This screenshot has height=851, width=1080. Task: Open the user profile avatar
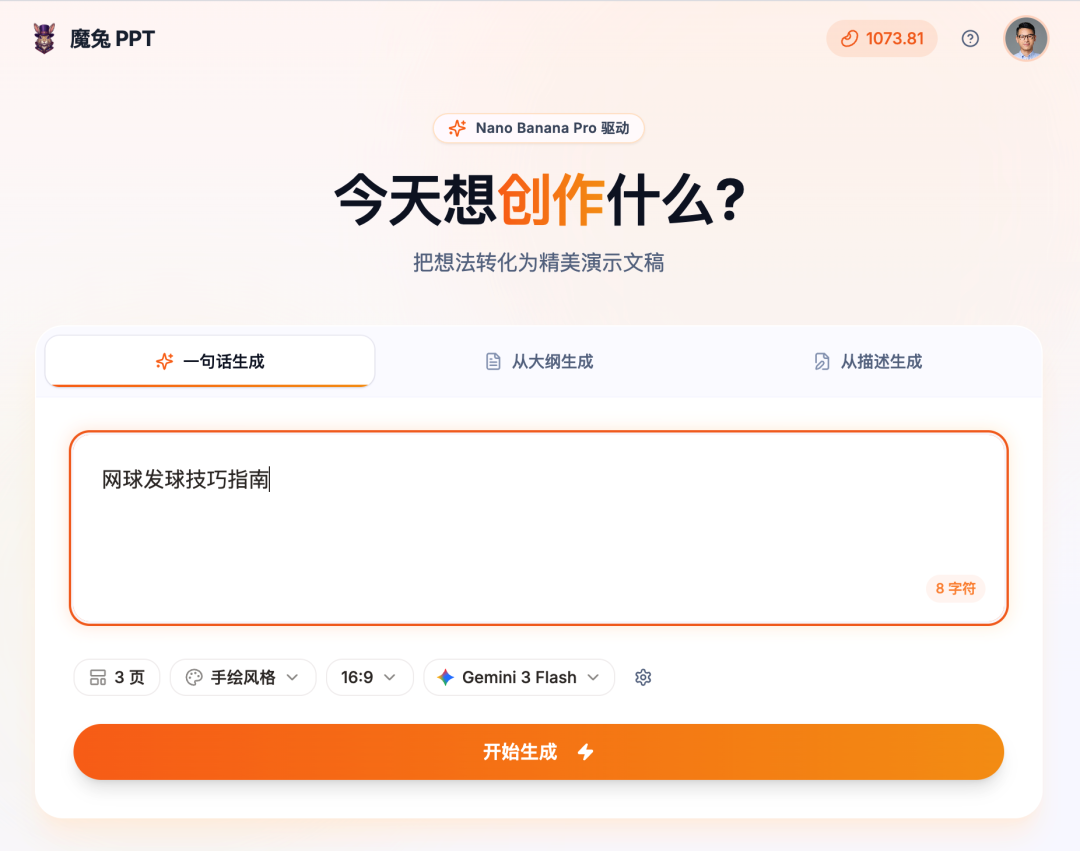coord(1026,39)
